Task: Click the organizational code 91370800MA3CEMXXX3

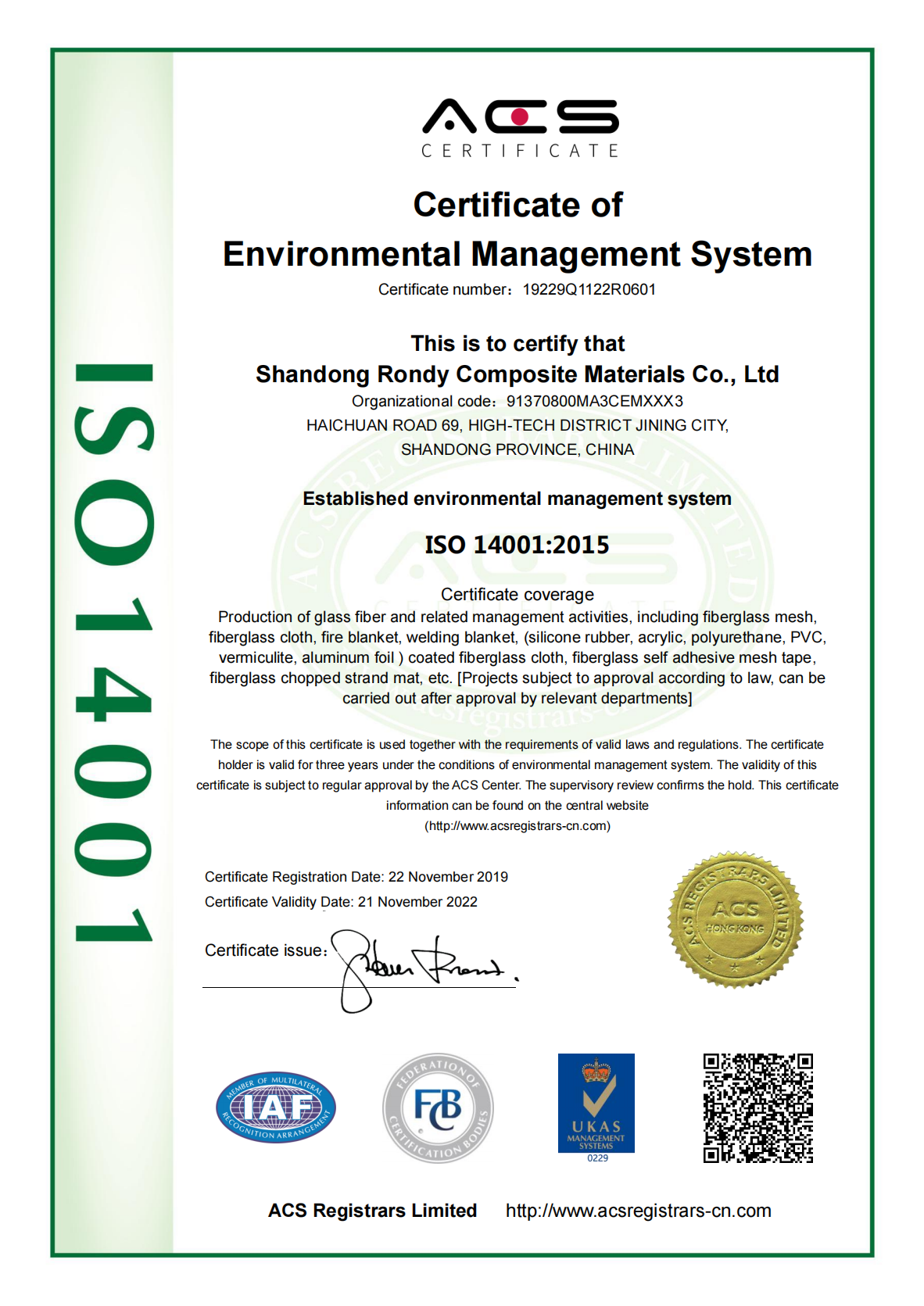Action: click(595, 401)
